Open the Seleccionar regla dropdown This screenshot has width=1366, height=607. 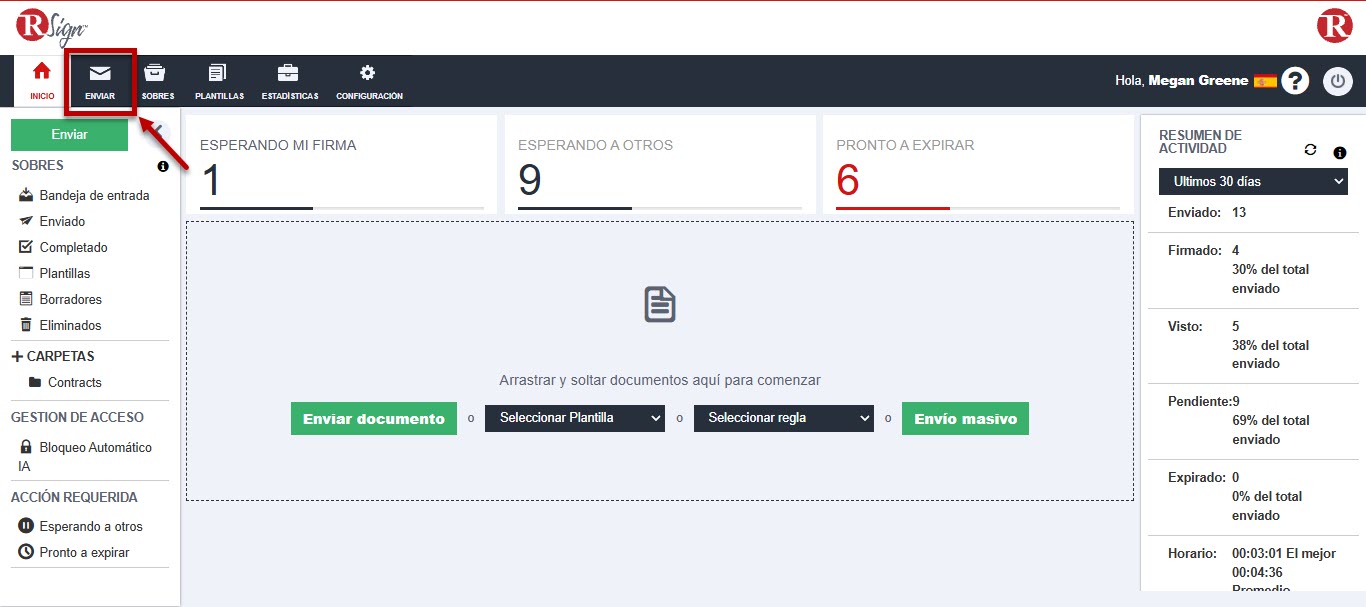[x=783, y=418]
